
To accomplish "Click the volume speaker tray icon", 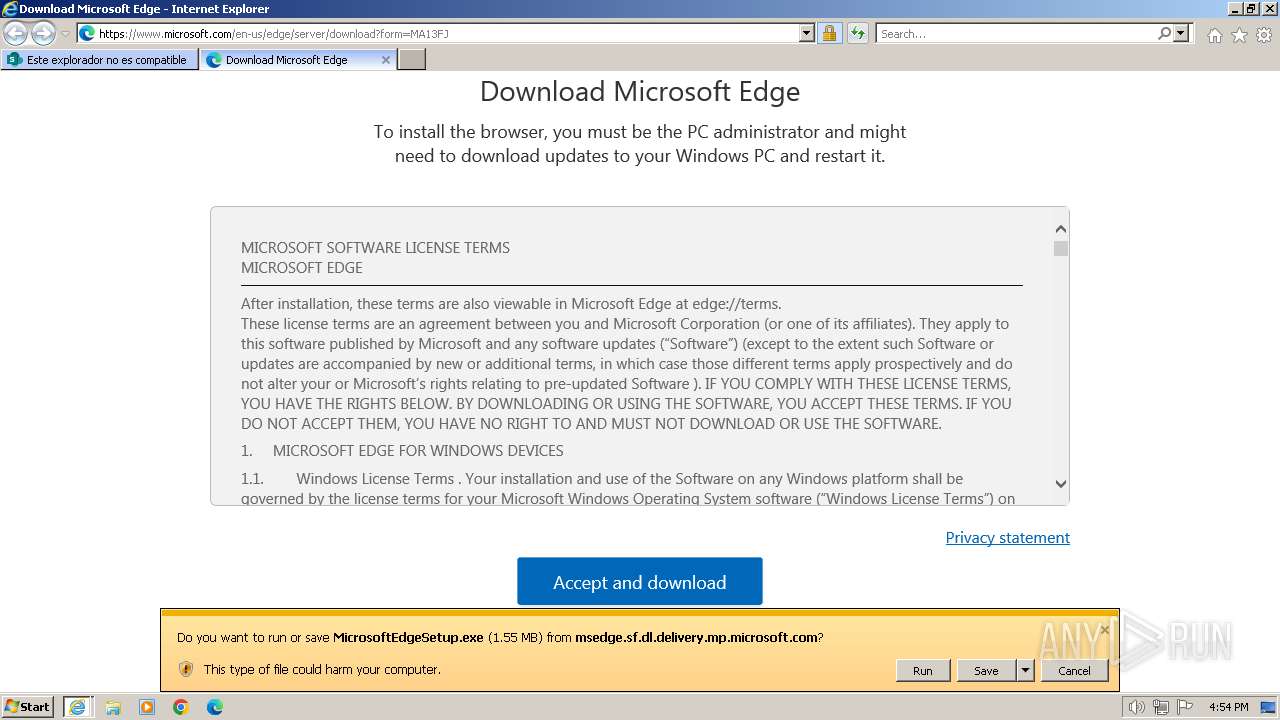I will [x=1136, y=707].
